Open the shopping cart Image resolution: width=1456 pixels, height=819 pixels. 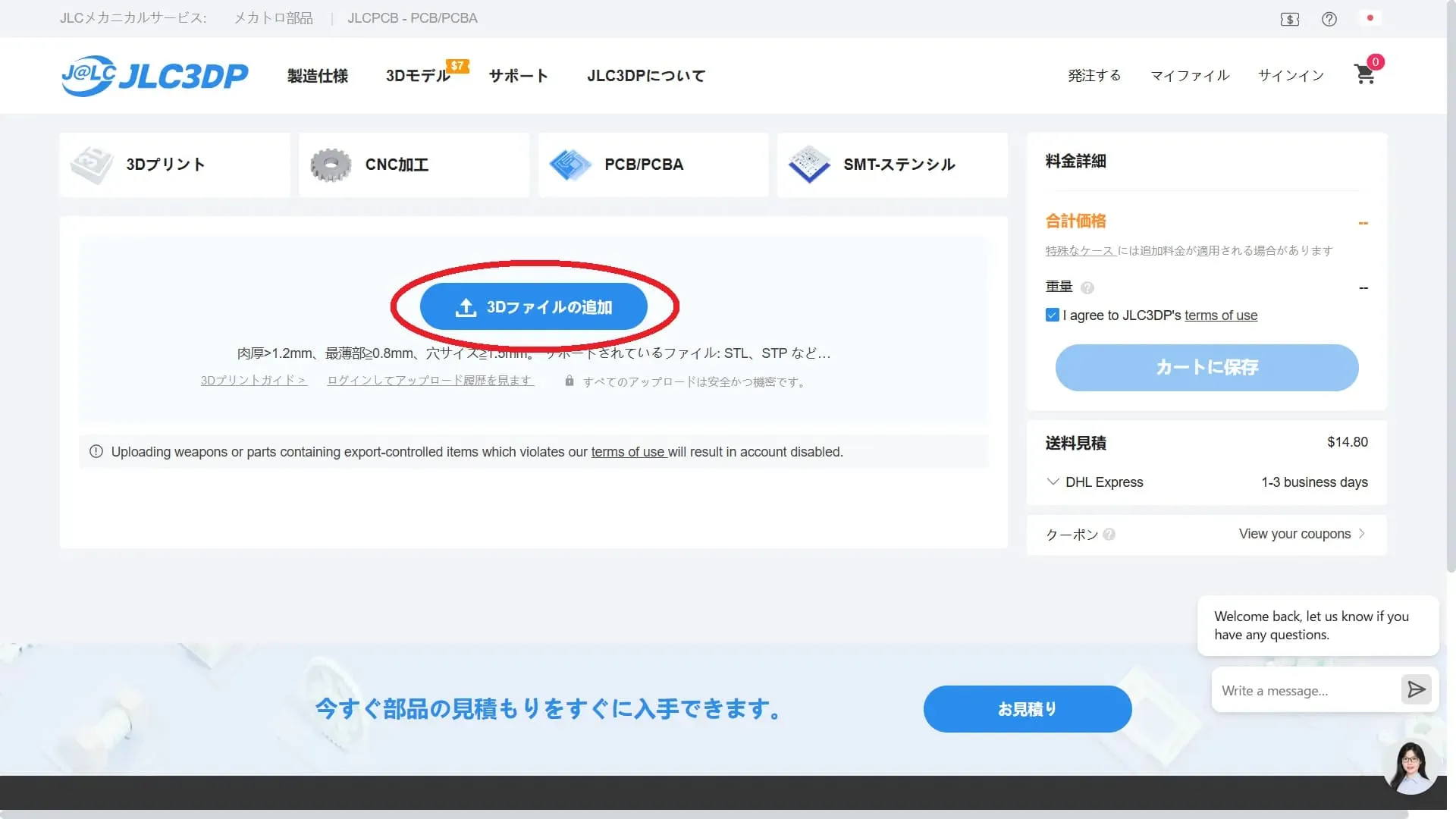pos(1364,74)
